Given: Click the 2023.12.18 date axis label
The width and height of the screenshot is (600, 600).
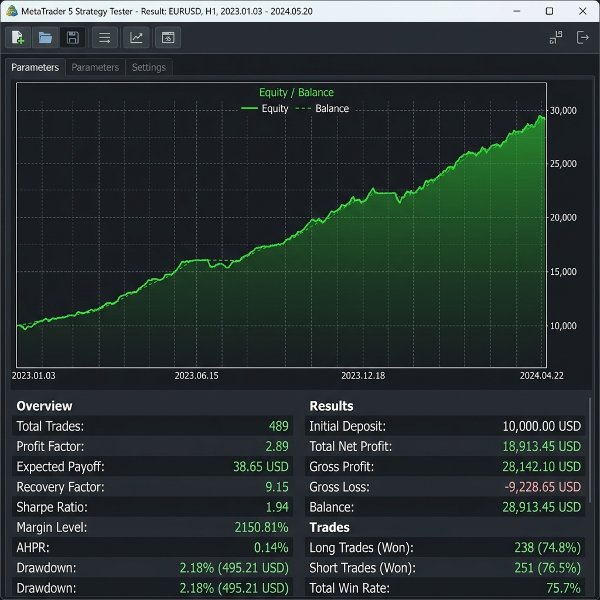Looking at the screenshot, I should point(363,376).
